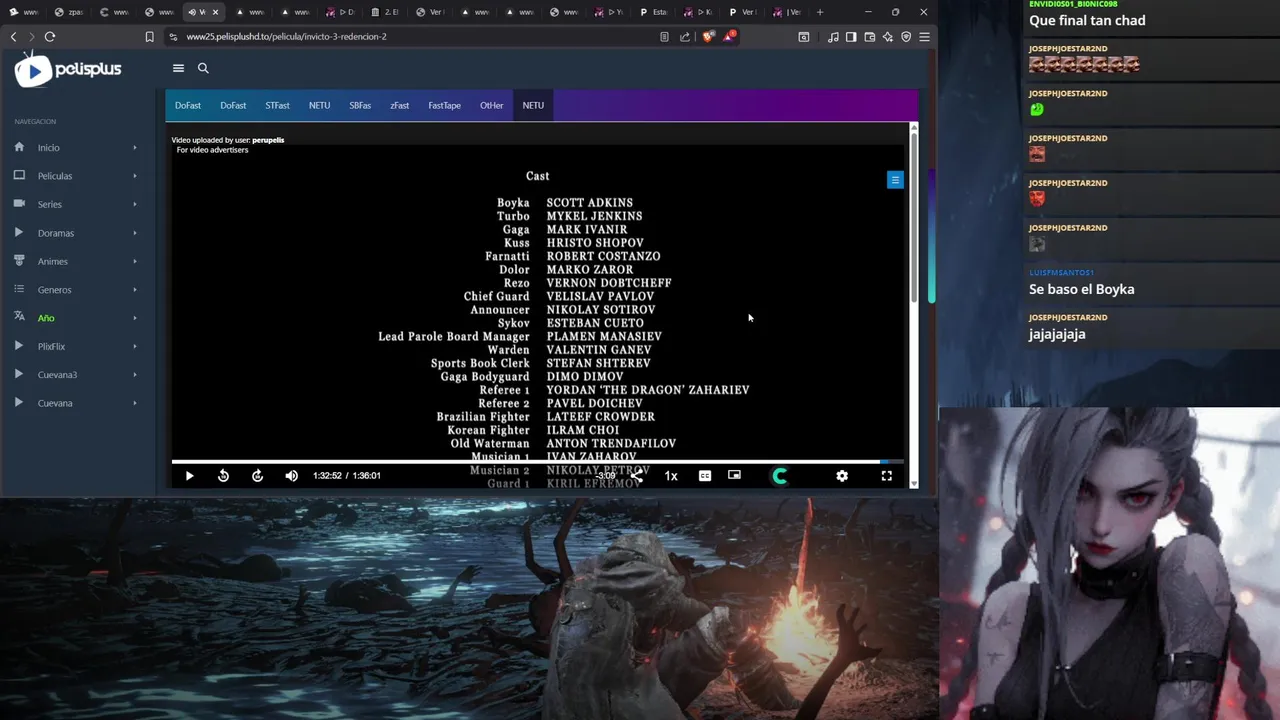Click the green C logo in player

(x=780, y=476)
